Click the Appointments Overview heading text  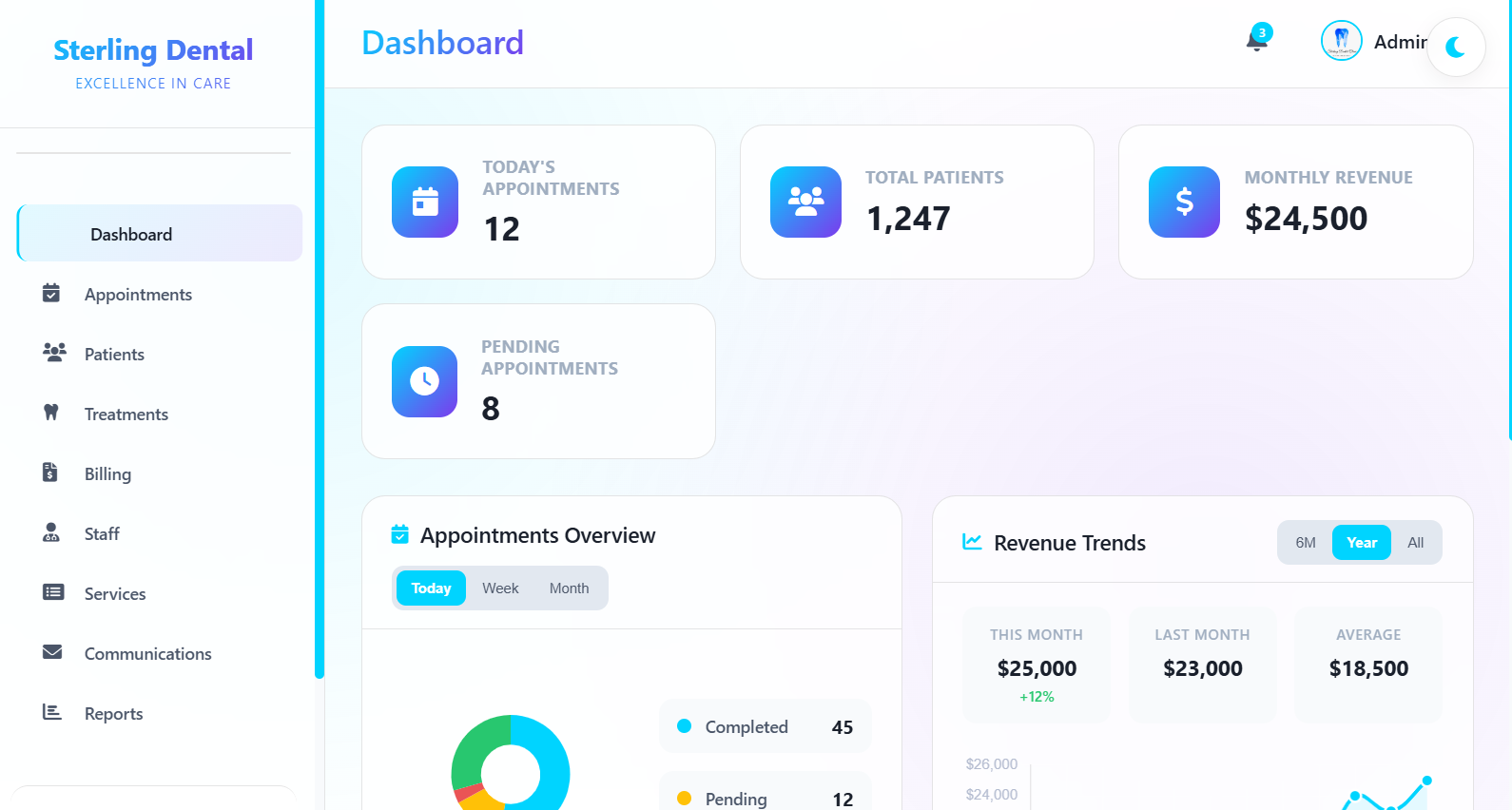click(x=538, y=535)
